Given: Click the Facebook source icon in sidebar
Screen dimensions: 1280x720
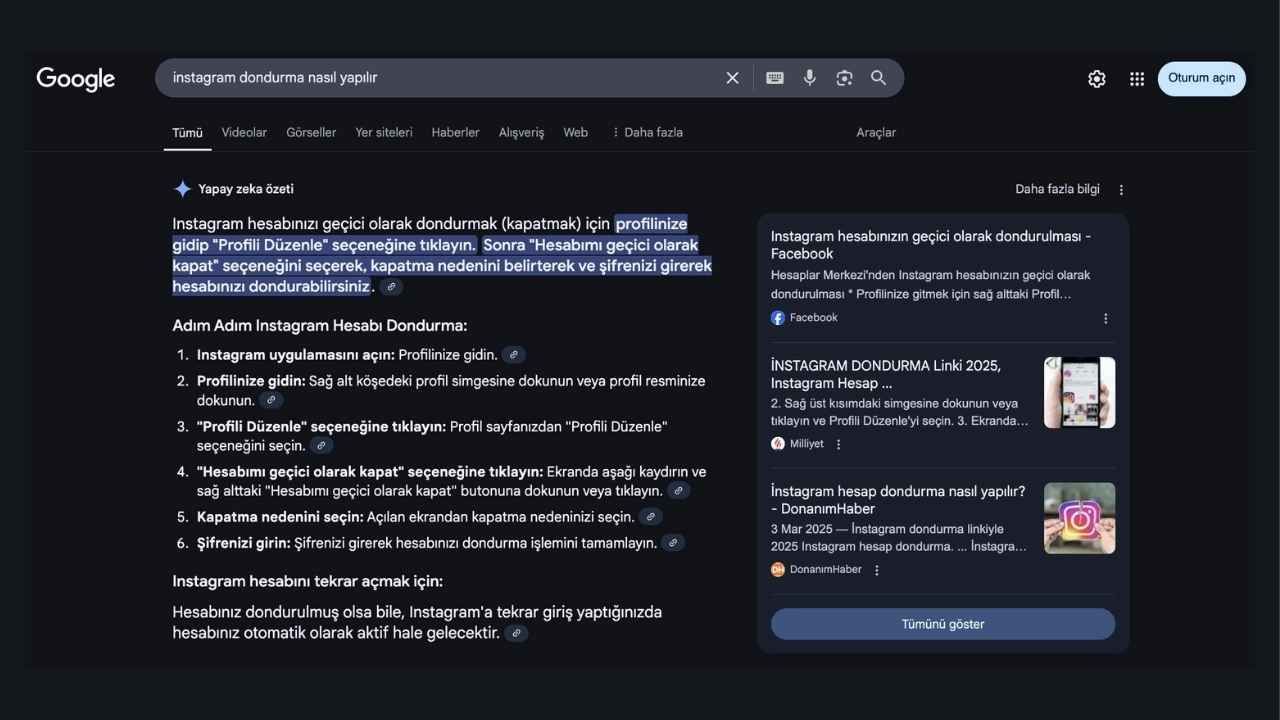Looking at the screenshot, I should click(777, 317).
